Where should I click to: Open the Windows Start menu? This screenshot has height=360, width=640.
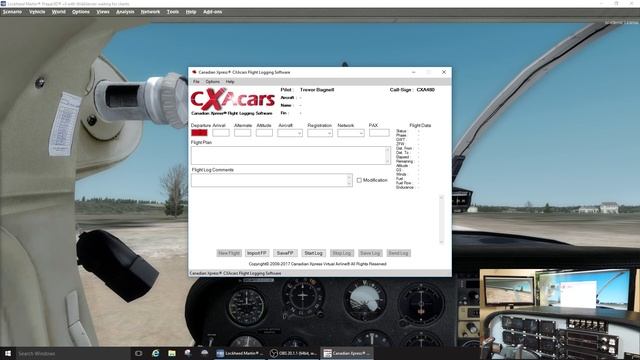[x=8, y=353]
